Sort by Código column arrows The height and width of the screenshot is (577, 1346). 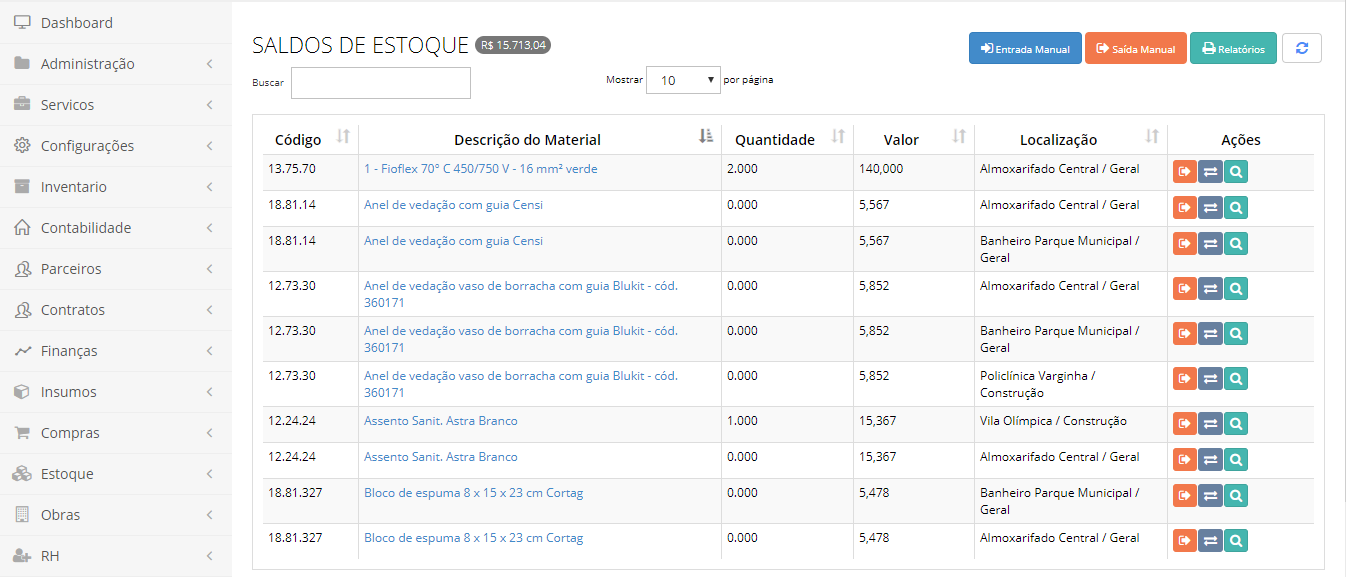343,137
